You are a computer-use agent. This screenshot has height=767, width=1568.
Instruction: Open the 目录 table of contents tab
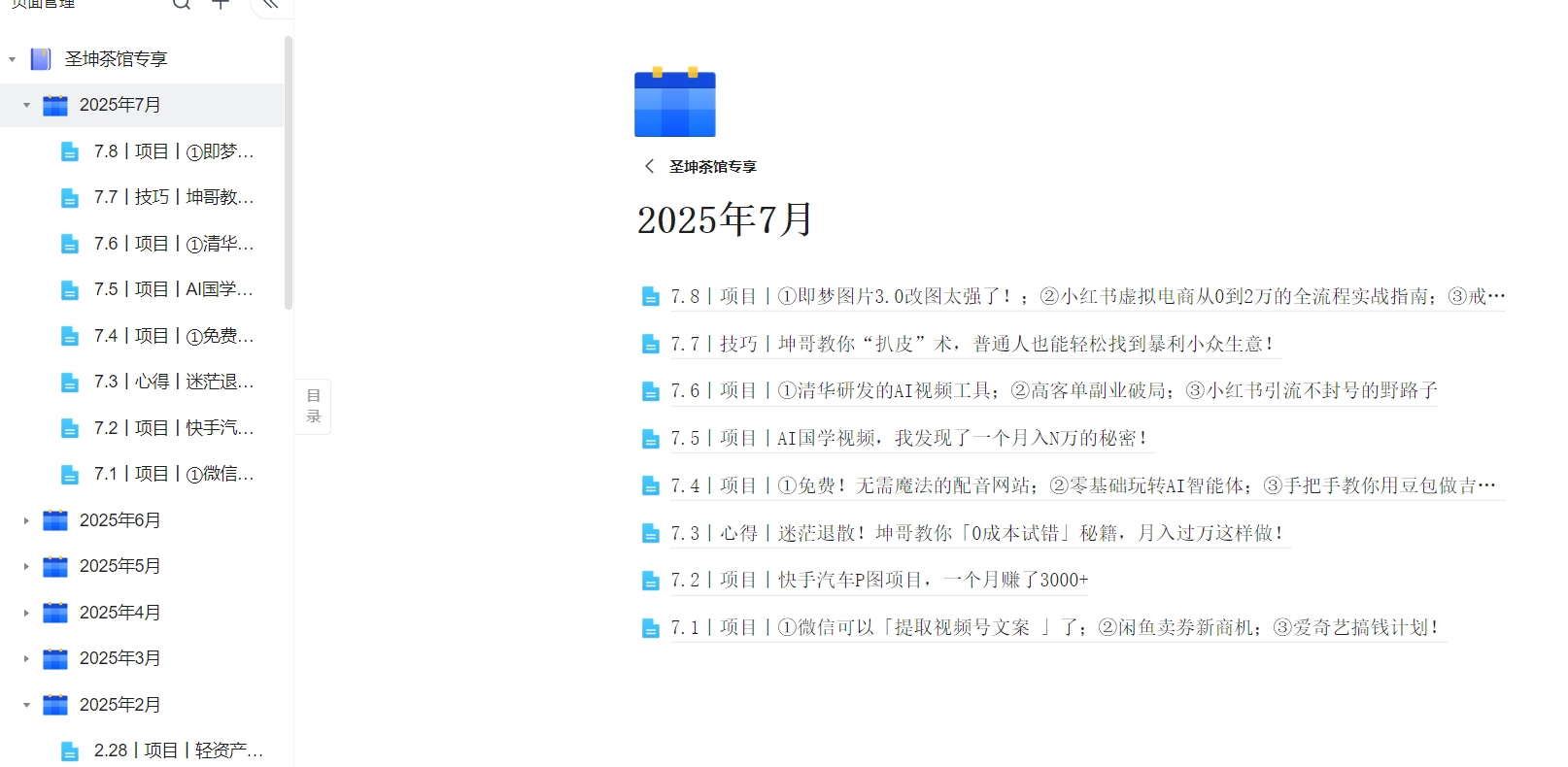pyautogui.click(x=314, y=406)
